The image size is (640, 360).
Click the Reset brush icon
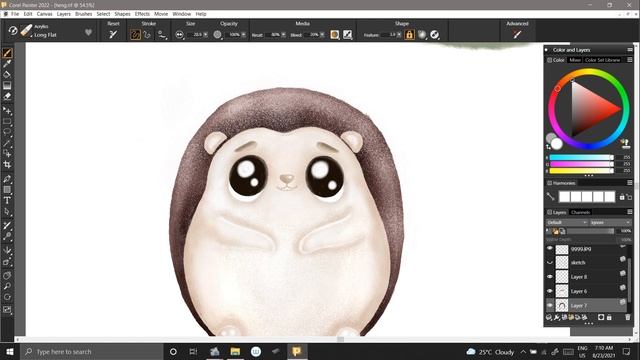tap(113, 35)
